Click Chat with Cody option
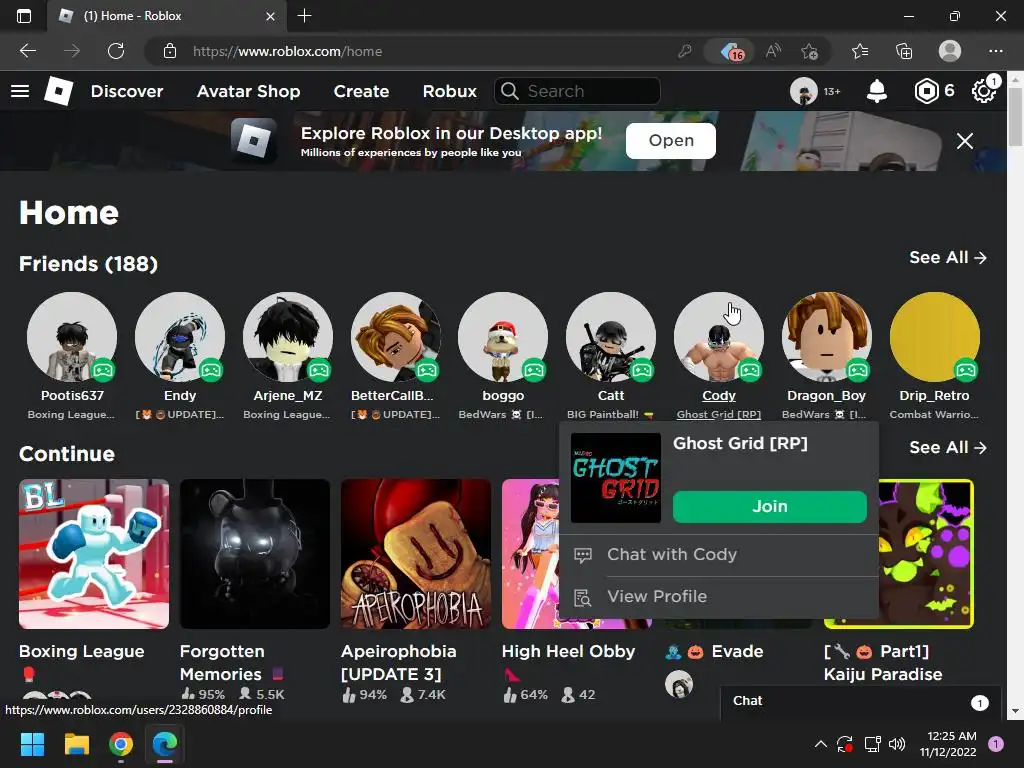The width and height of the screenshot is (1024, 768). [718, 554]
